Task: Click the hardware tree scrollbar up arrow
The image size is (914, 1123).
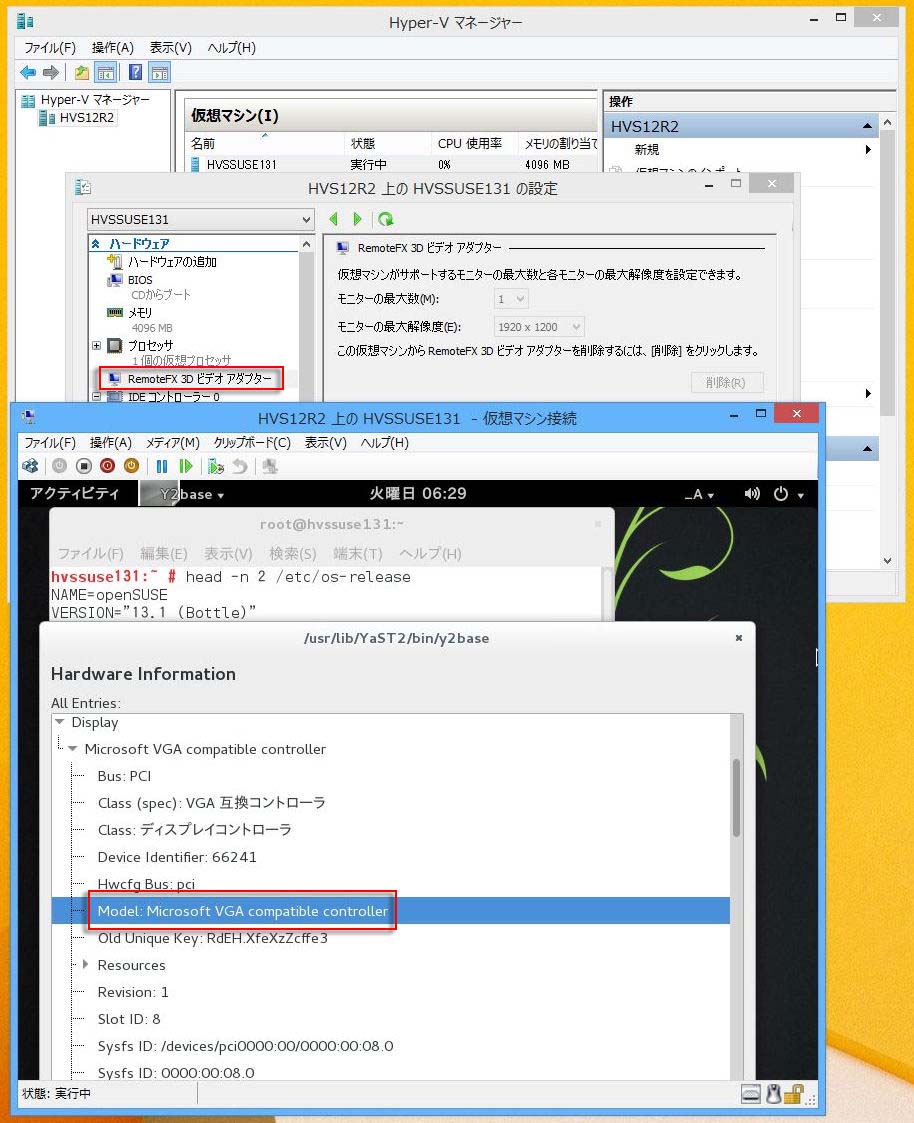Action: click(307, 244)
